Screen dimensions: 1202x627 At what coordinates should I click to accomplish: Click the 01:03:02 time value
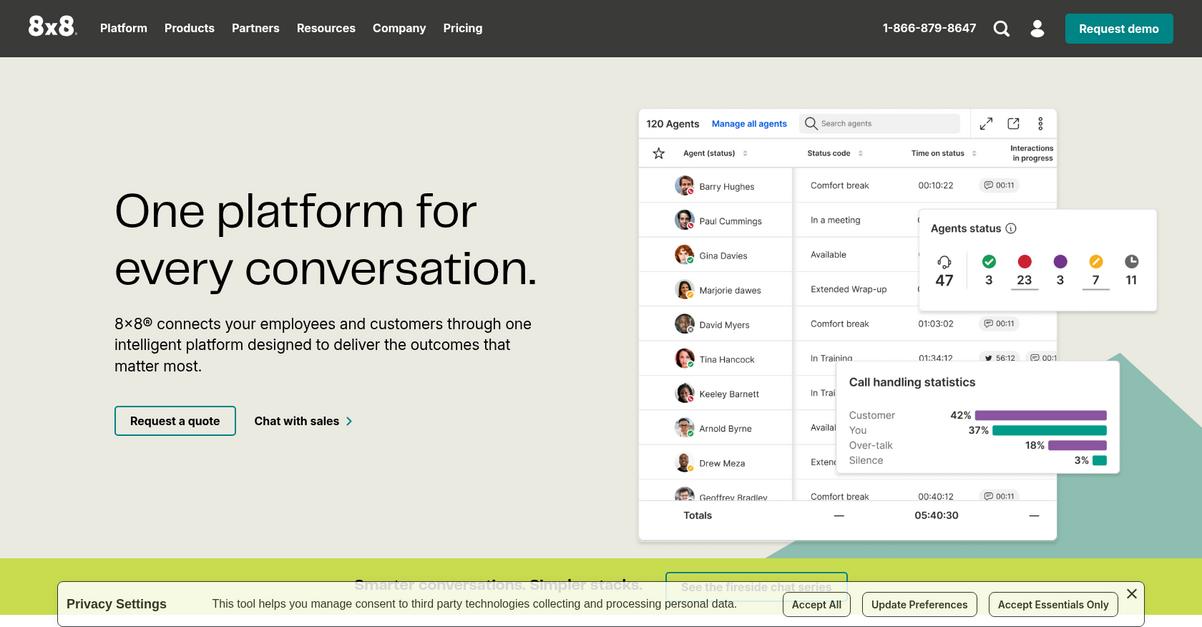click(935, 324)
